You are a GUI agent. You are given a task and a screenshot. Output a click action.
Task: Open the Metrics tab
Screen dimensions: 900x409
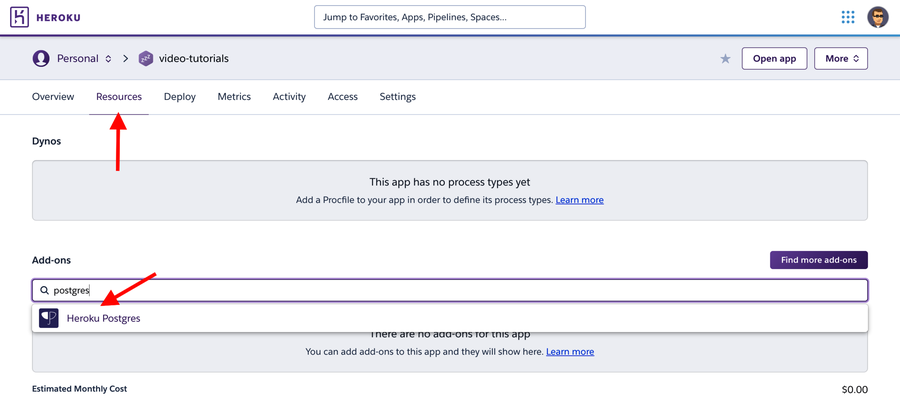coord(234,97)
